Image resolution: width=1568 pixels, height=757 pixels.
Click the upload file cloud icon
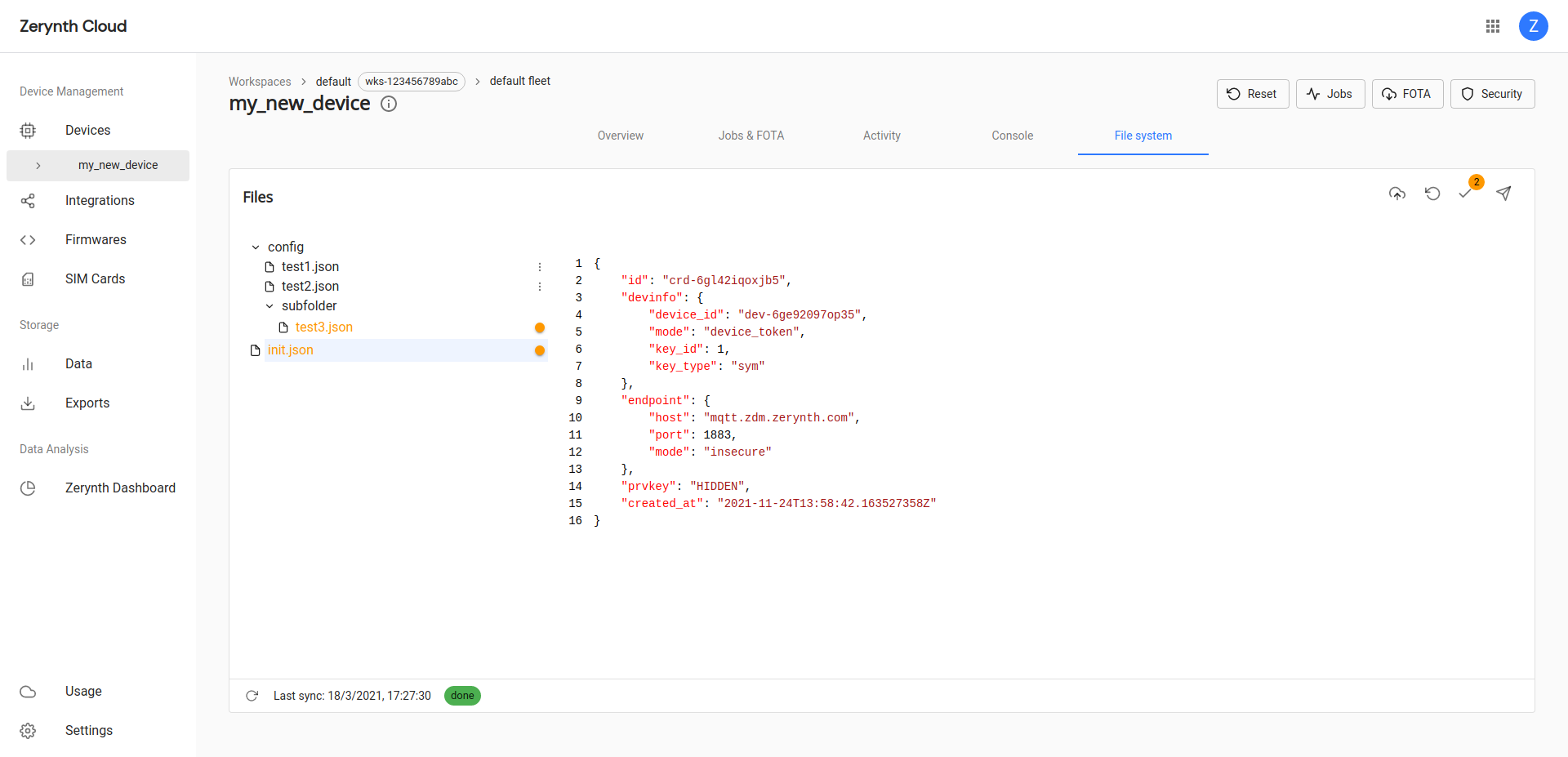click(x=1397, y=194)
